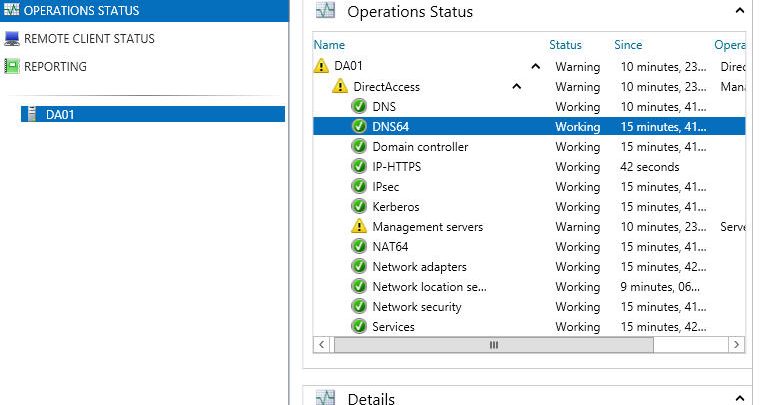Click the green check icon next to IP-HTTPS
Image resolution: width=768 pixels, height=405 pixels.
pos(359,167)
